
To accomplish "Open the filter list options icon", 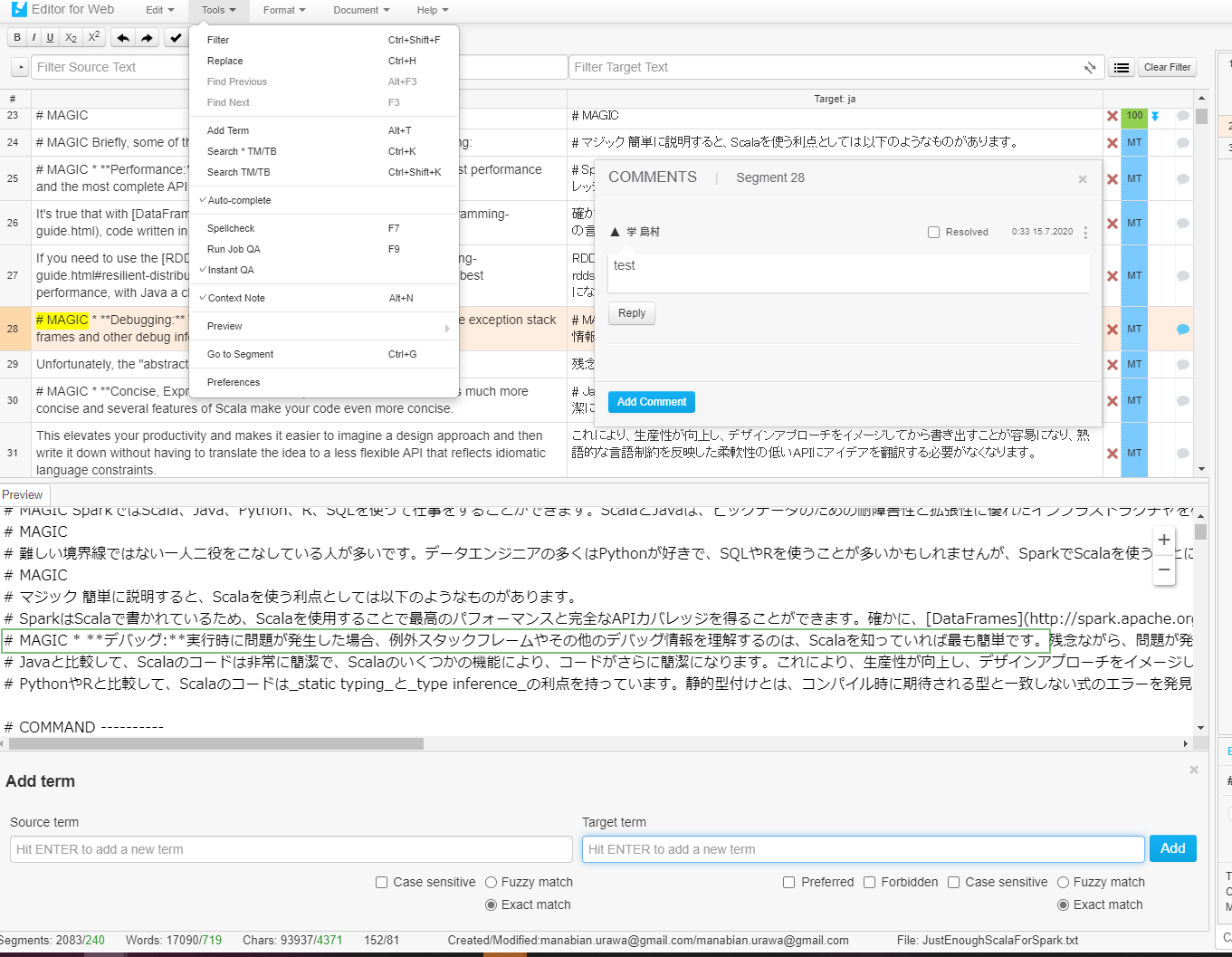I will [1122, 67].
